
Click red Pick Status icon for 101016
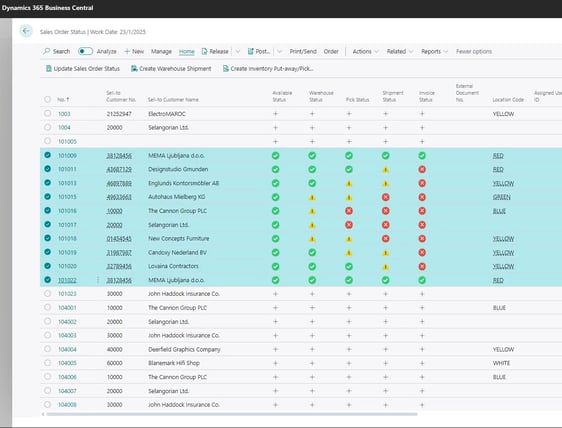click(349, 211)
